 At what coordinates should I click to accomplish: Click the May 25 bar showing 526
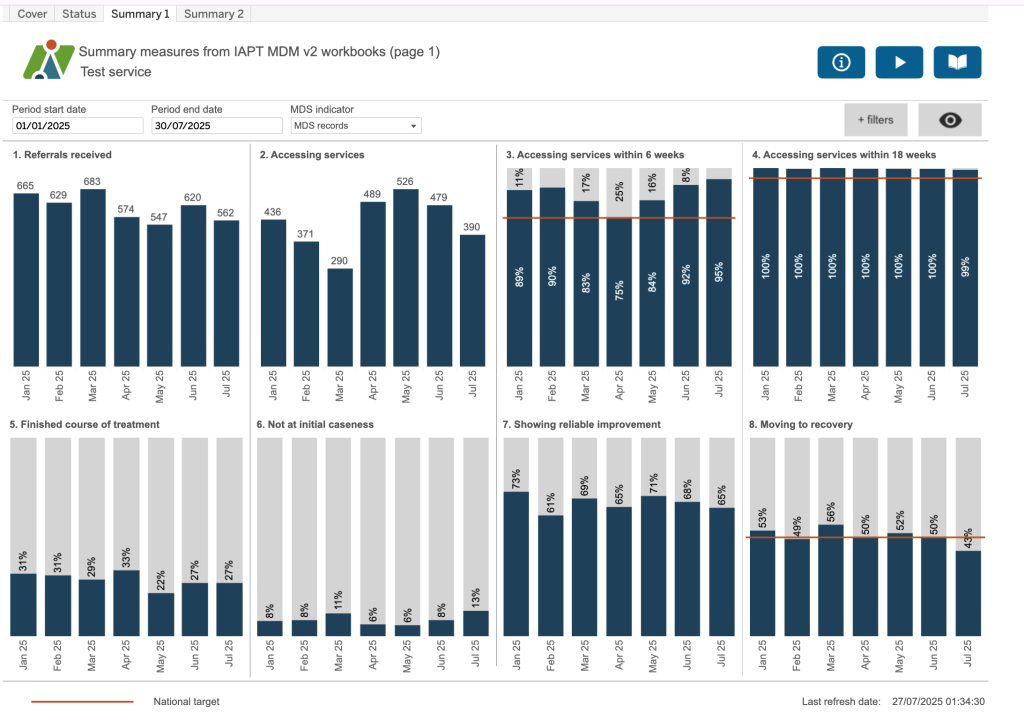[x=406, y=277]
